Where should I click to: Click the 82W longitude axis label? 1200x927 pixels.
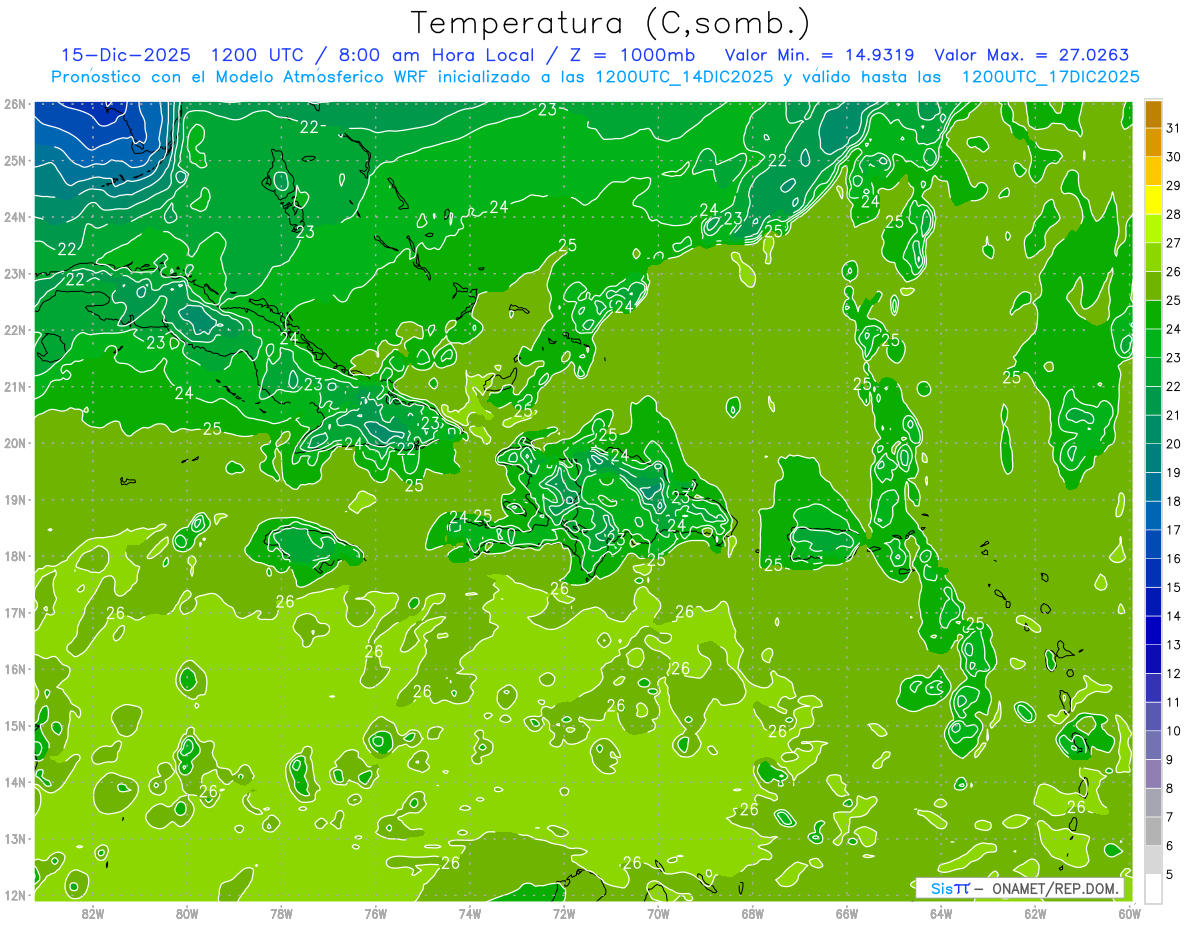tap(93, 913)
